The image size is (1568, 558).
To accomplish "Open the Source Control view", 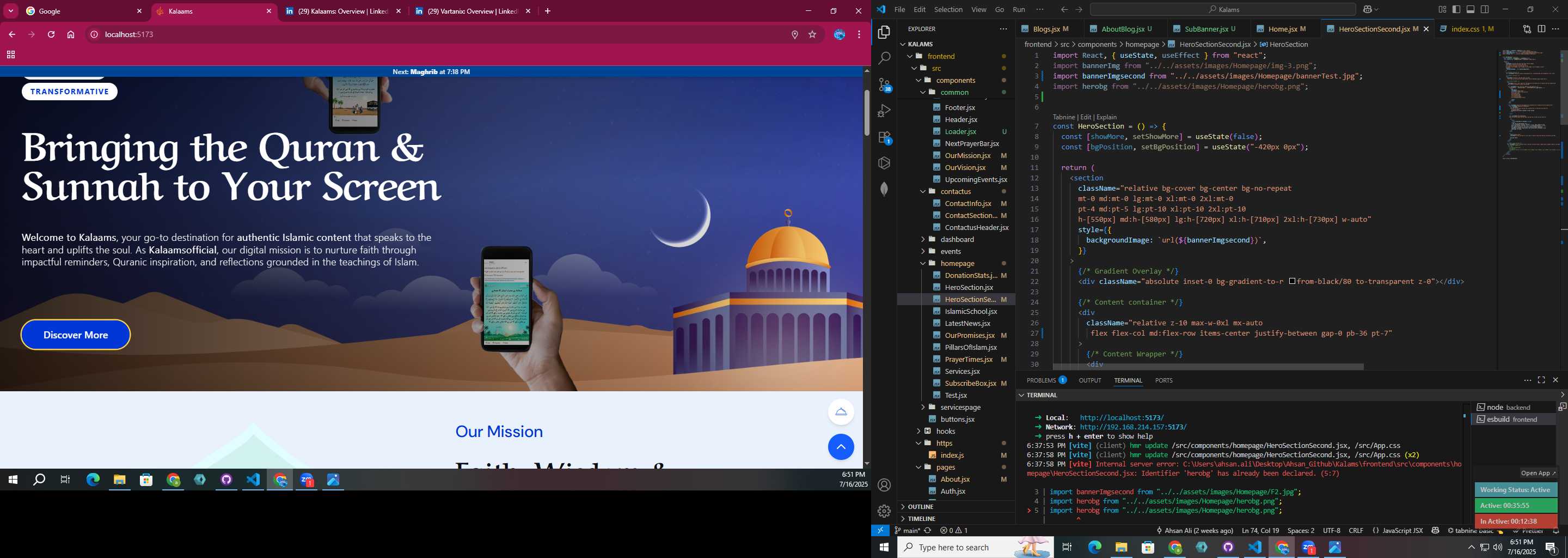I will (x=884, y=84).
